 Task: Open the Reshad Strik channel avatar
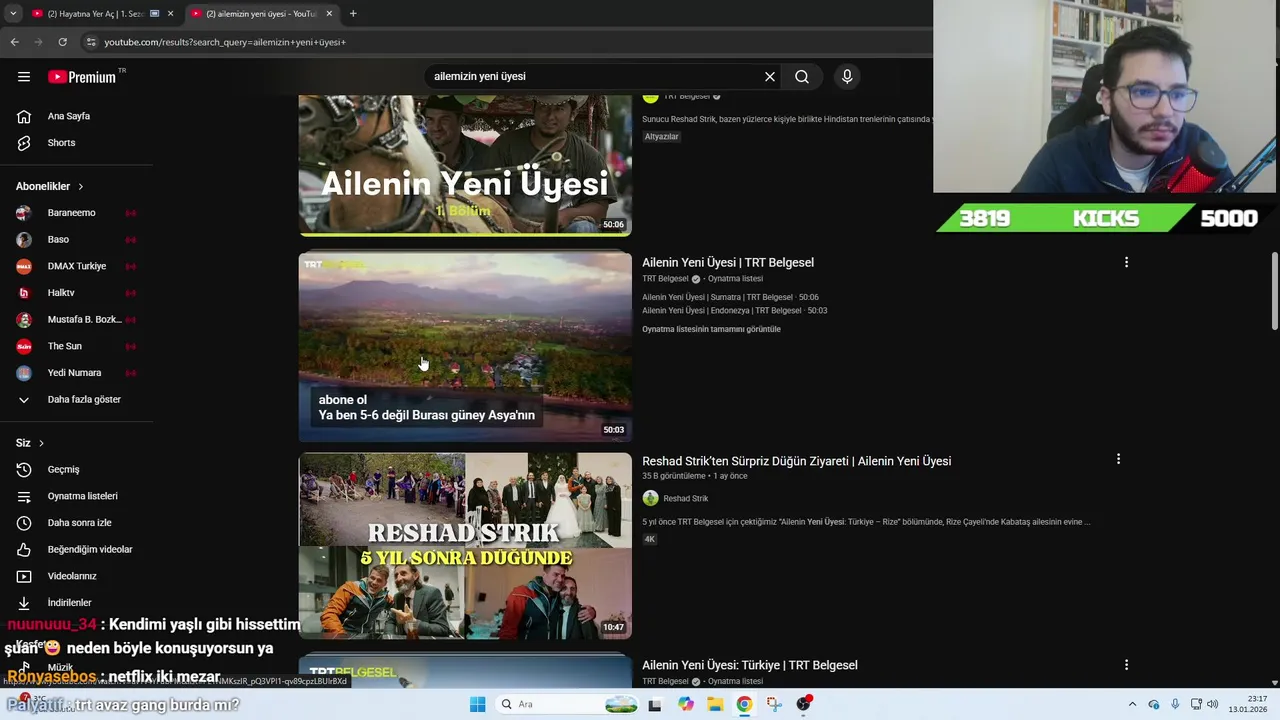pos(650,498)
